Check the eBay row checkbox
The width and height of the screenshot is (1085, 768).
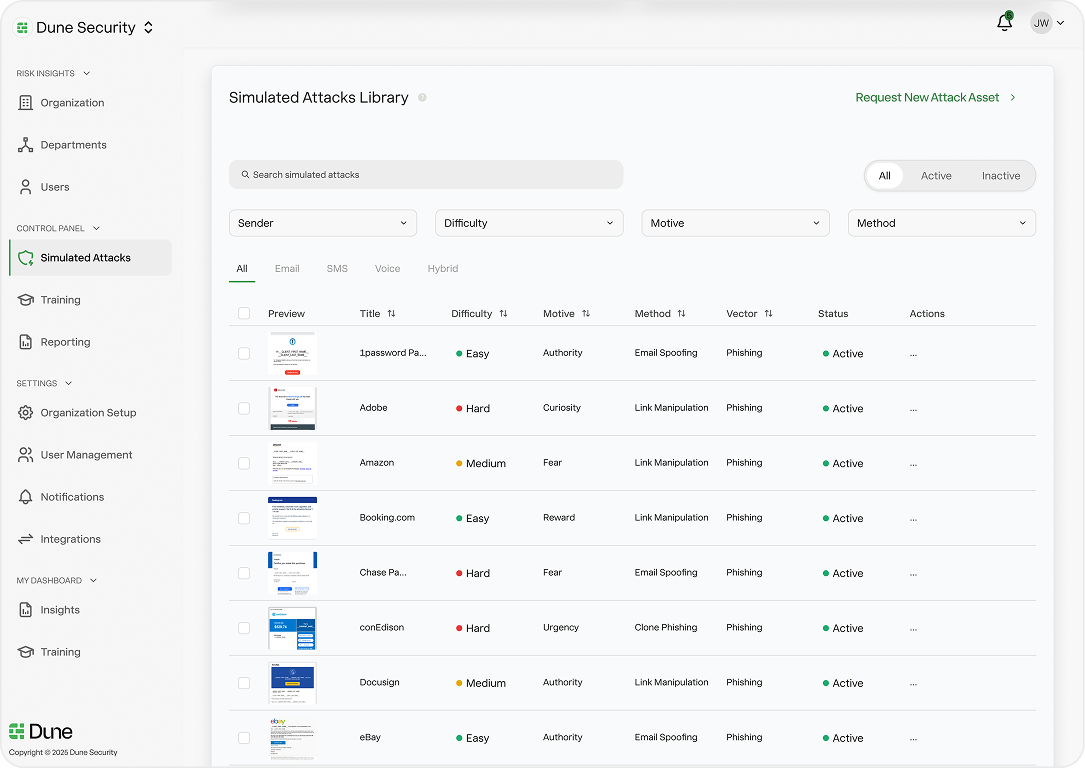click(x=244, y=738)
